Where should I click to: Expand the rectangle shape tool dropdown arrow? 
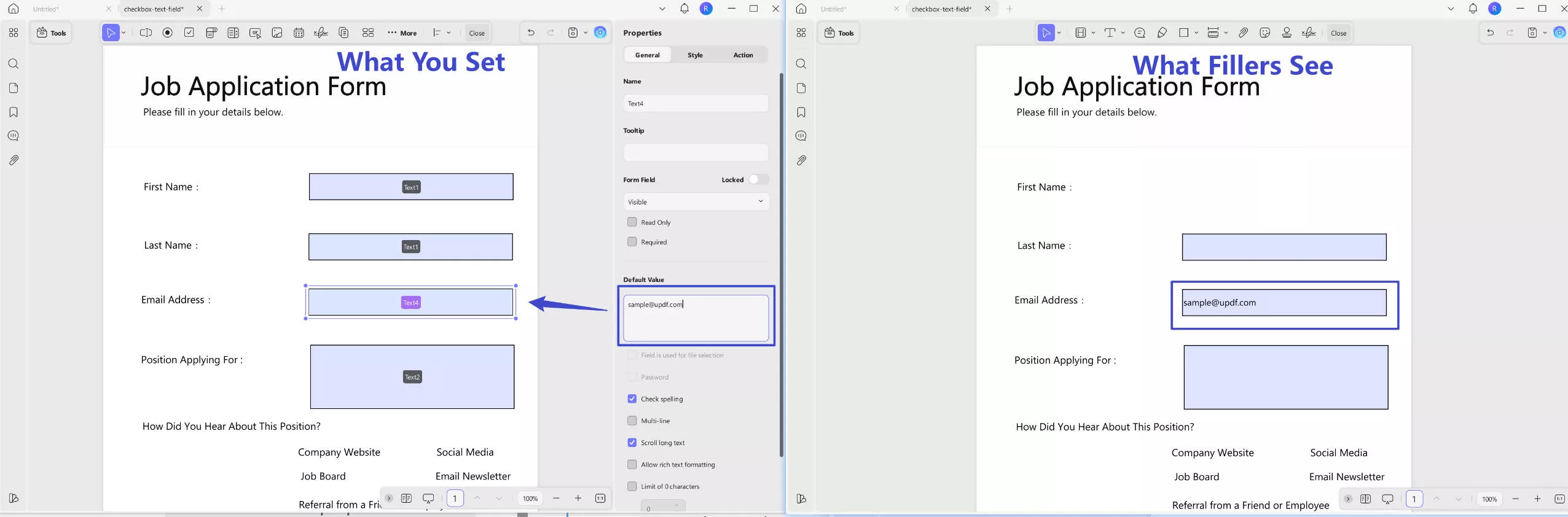(x=1196, y=33)
